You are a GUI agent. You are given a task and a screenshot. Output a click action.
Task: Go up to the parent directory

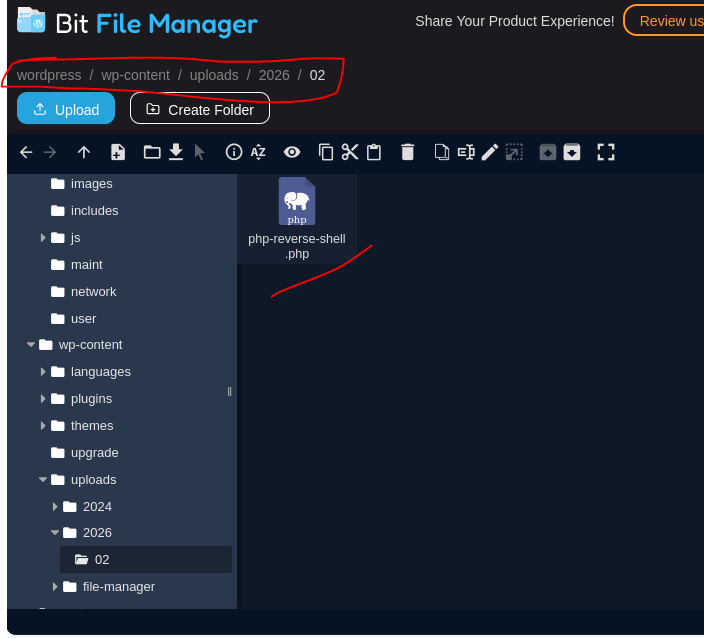pyautogui.click(x=84, y=152)
